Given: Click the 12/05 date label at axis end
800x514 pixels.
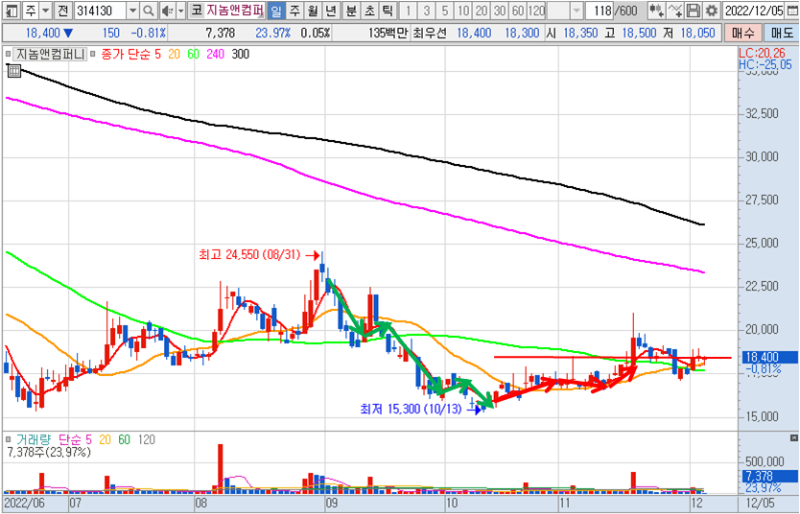Looking at the screenshot, I should 760,503.
